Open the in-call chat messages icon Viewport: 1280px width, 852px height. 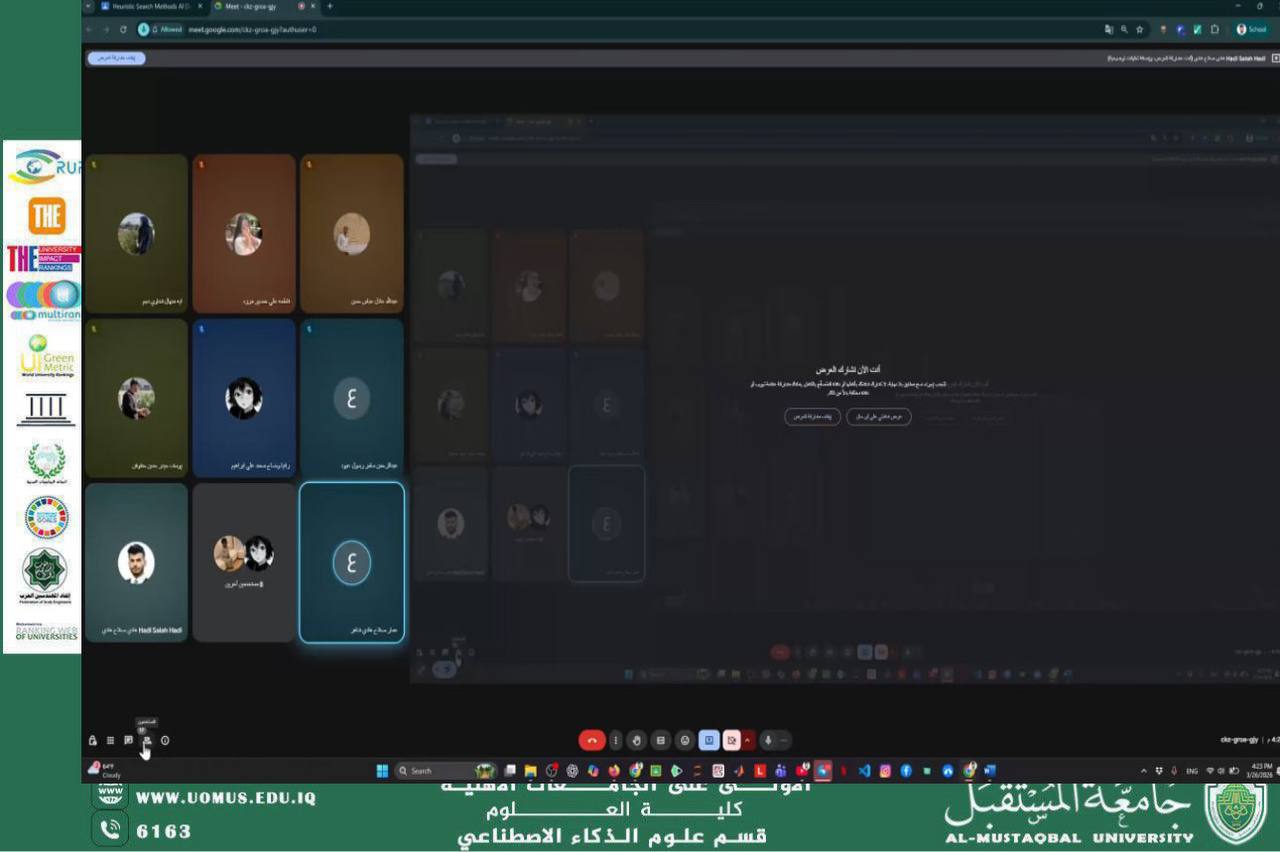127,741
